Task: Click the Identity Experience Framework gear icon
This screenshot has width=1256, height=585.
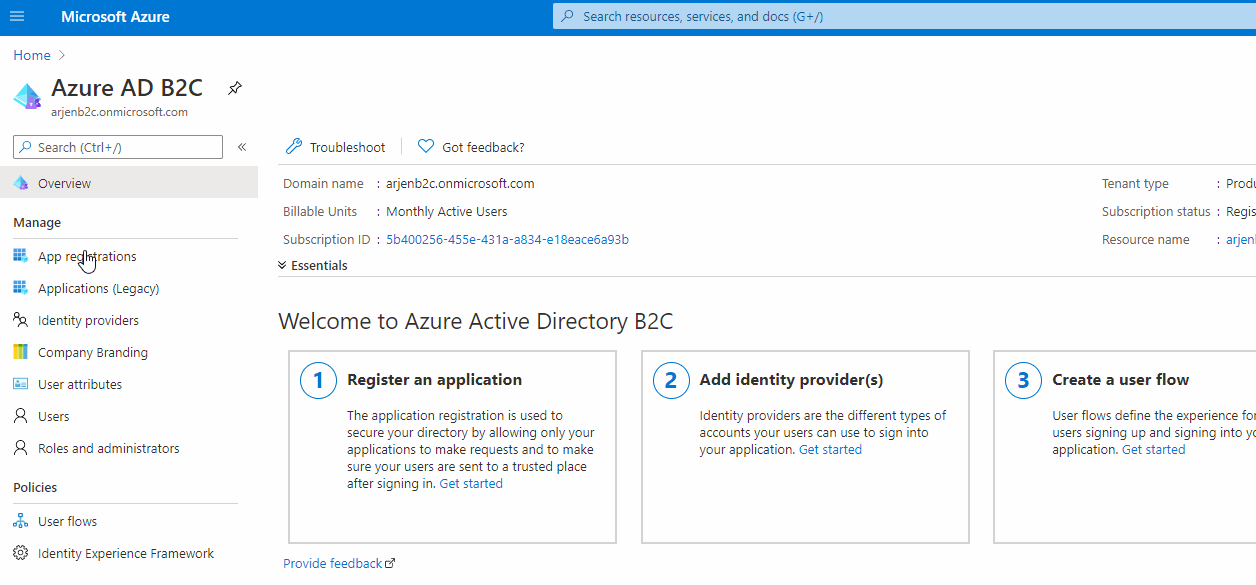Action: click(x=20, y=553)
